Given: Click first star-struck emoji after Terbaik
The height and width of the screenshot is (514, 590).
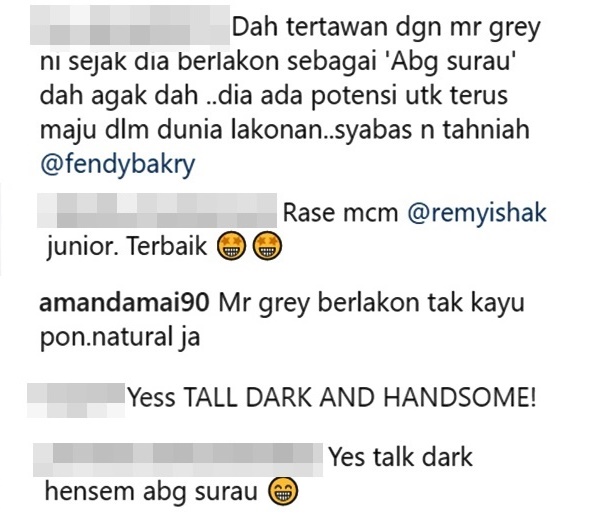Looking at the screenshot, I should (x=231, y=246).
